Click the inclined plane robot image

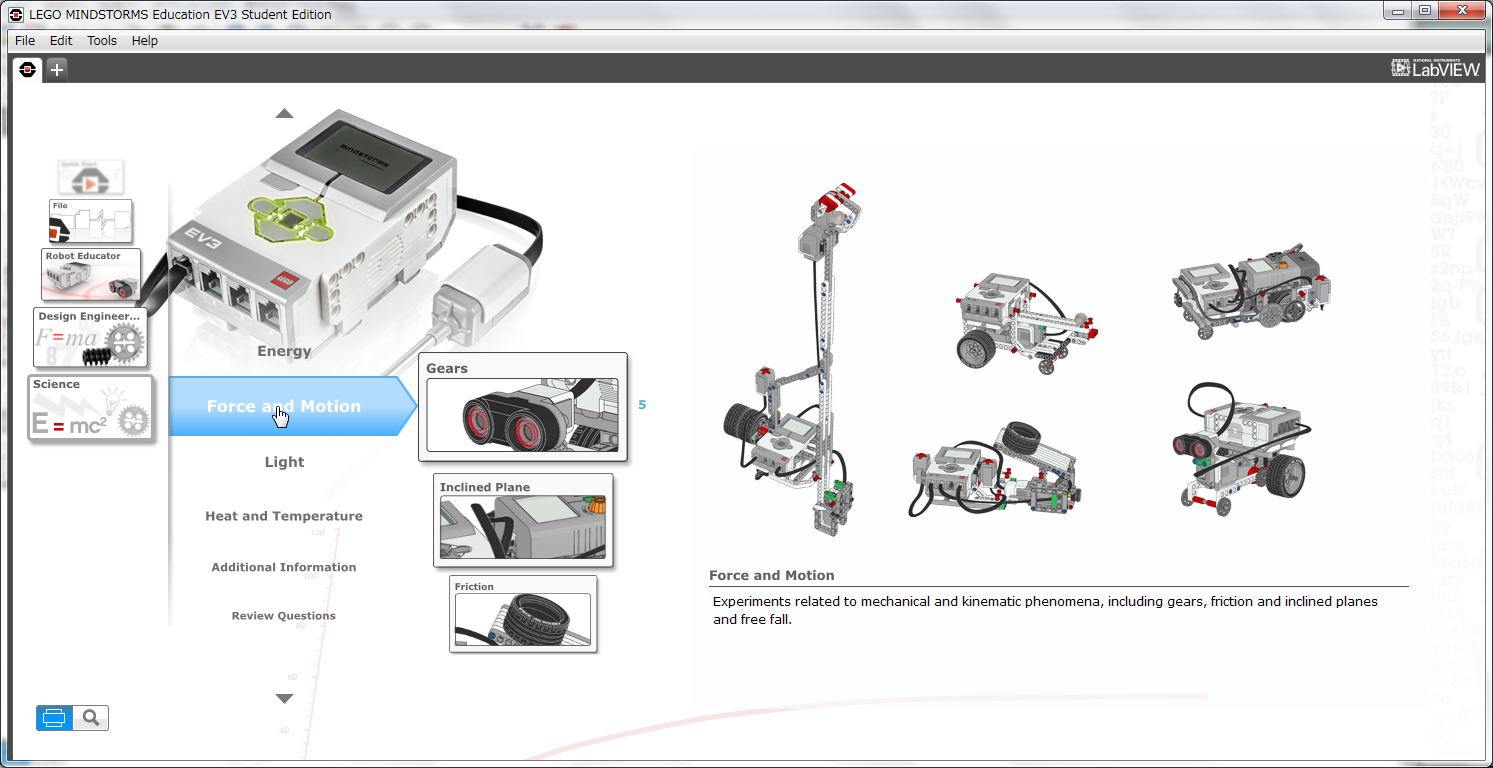[997, 470]
